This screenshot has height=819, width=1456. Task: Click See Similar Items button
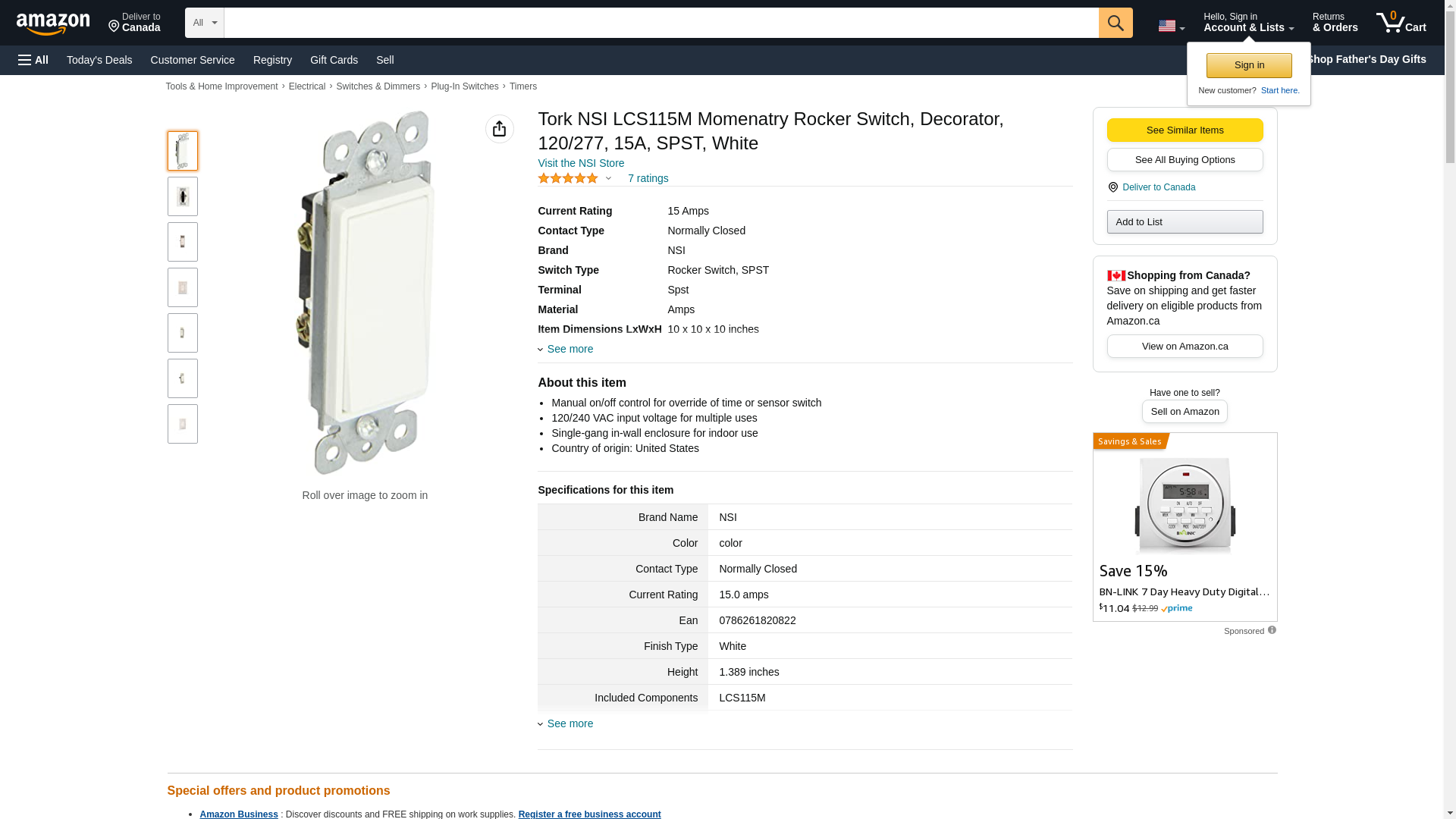click(1185, 130)
